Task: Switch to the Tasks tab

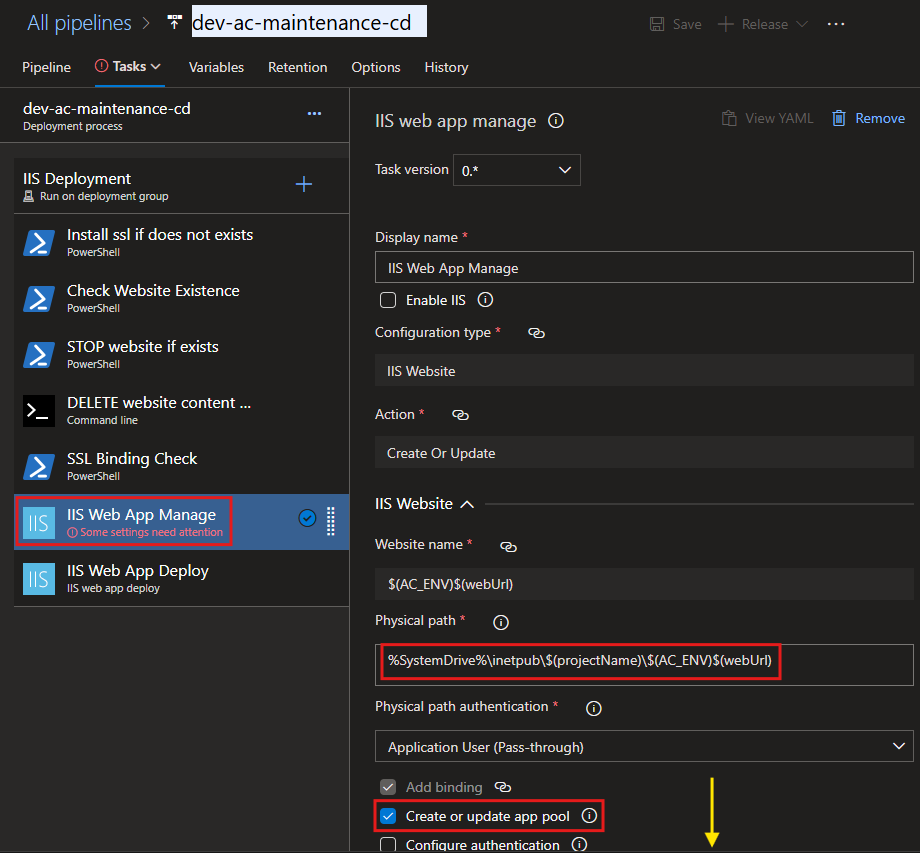Action: point(129,66)
